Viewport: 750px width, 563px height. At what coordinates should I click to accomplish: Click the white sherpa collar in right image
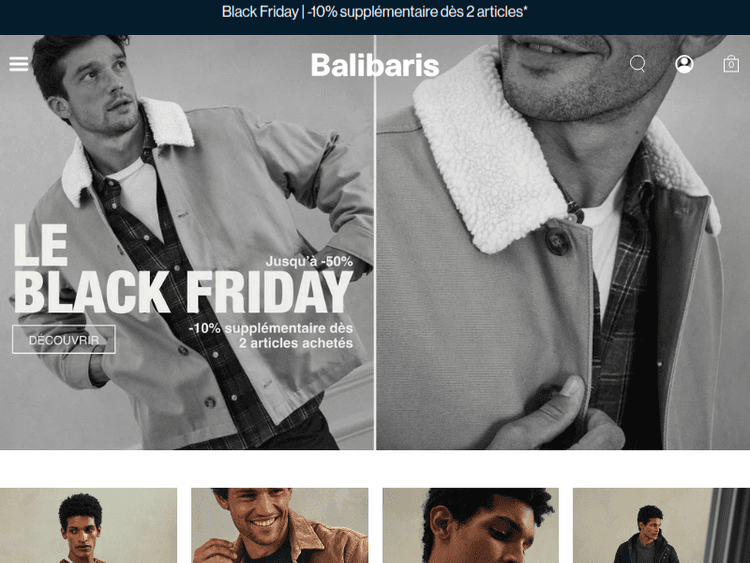point(488,153)
